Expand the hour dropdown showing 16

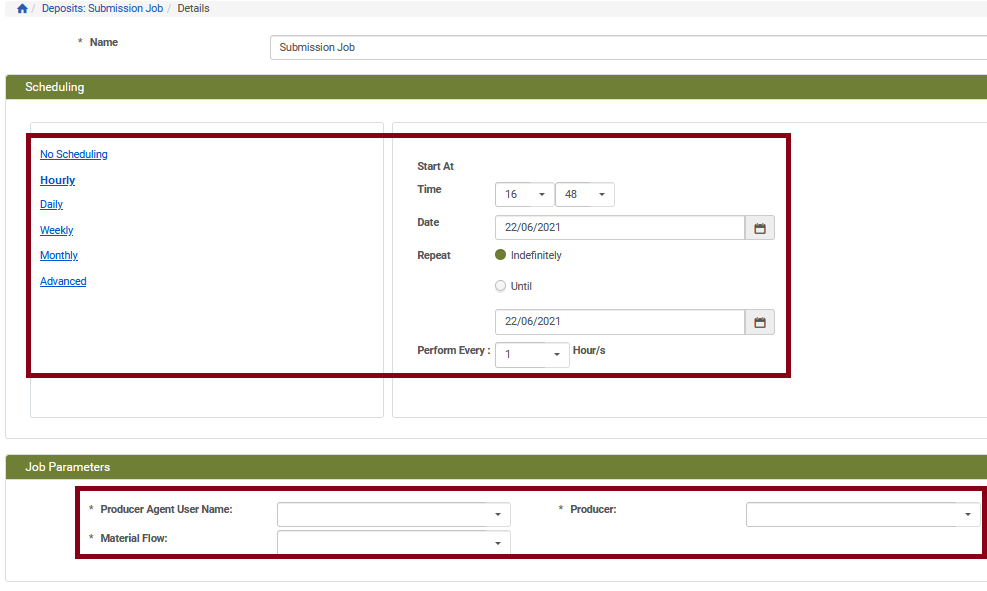(x=525, y=195)
